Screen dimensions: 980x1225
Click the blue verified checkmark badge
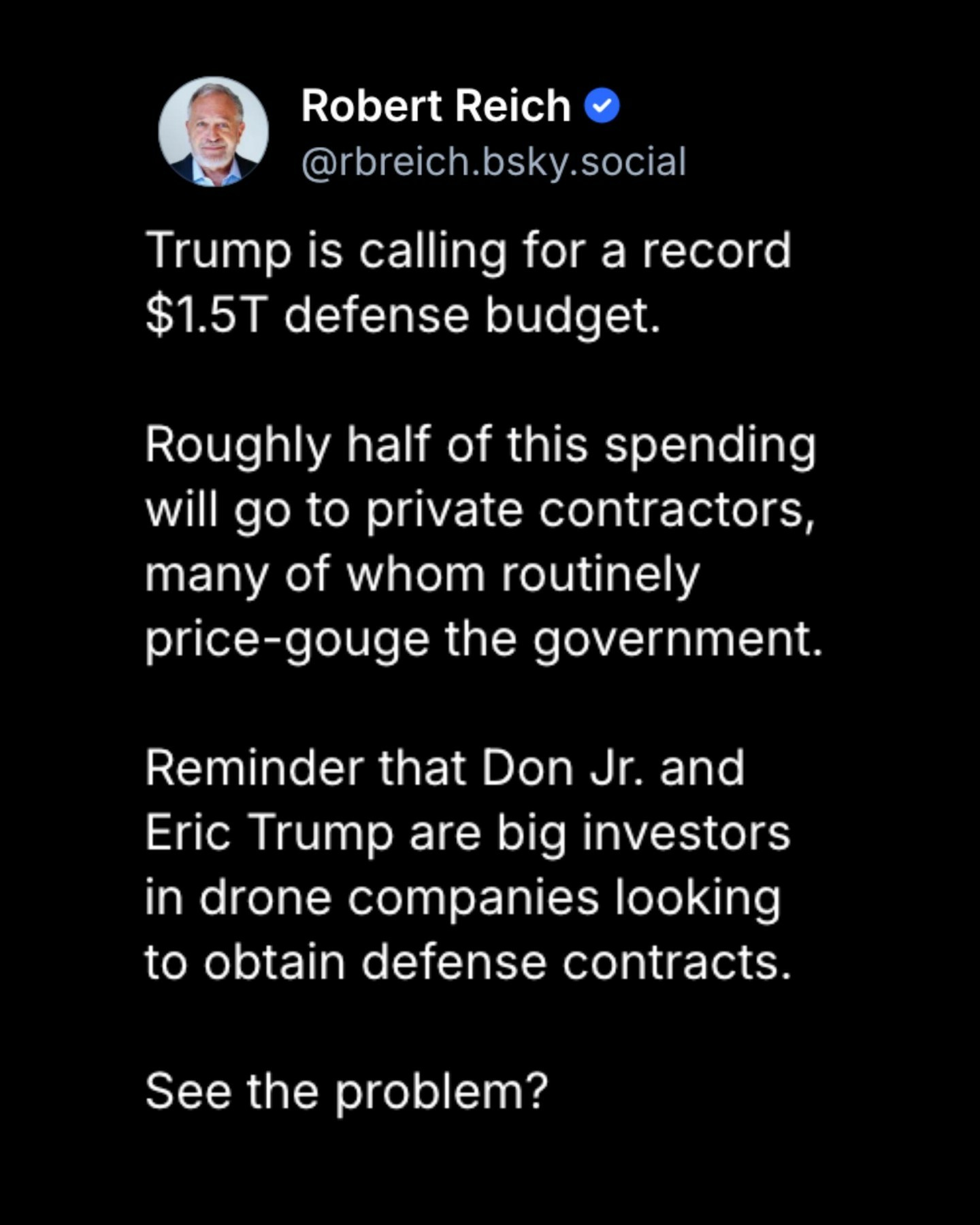click(x=602, y=106)
